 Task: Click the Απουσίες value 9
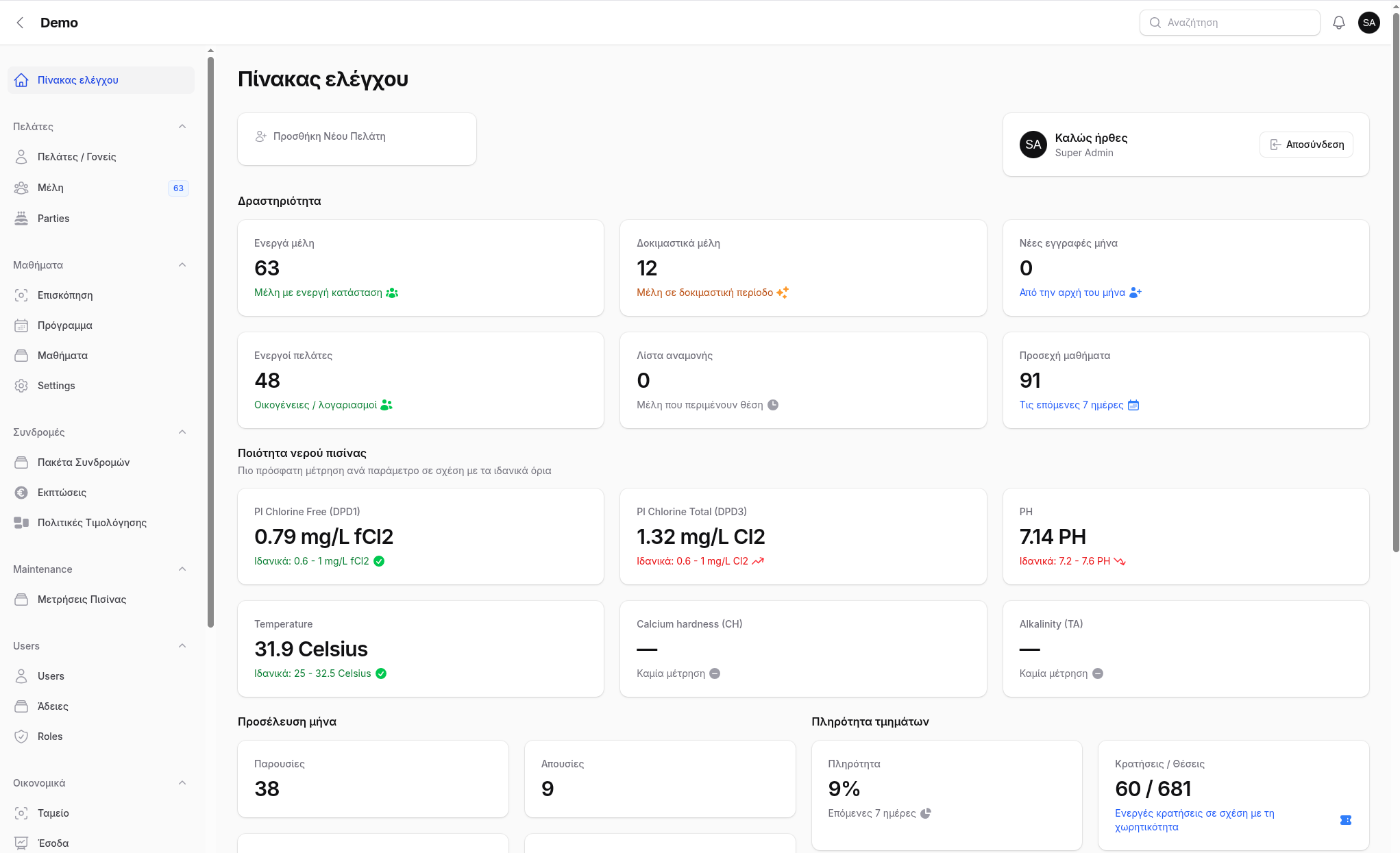548,789
